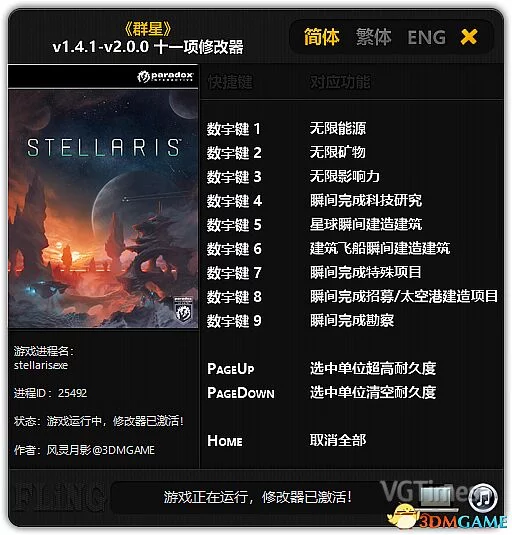This screenshot has width=512, height=535.
Task: Enable 星球瞬间建造建筑 option
Action: (x=366, y=225)
